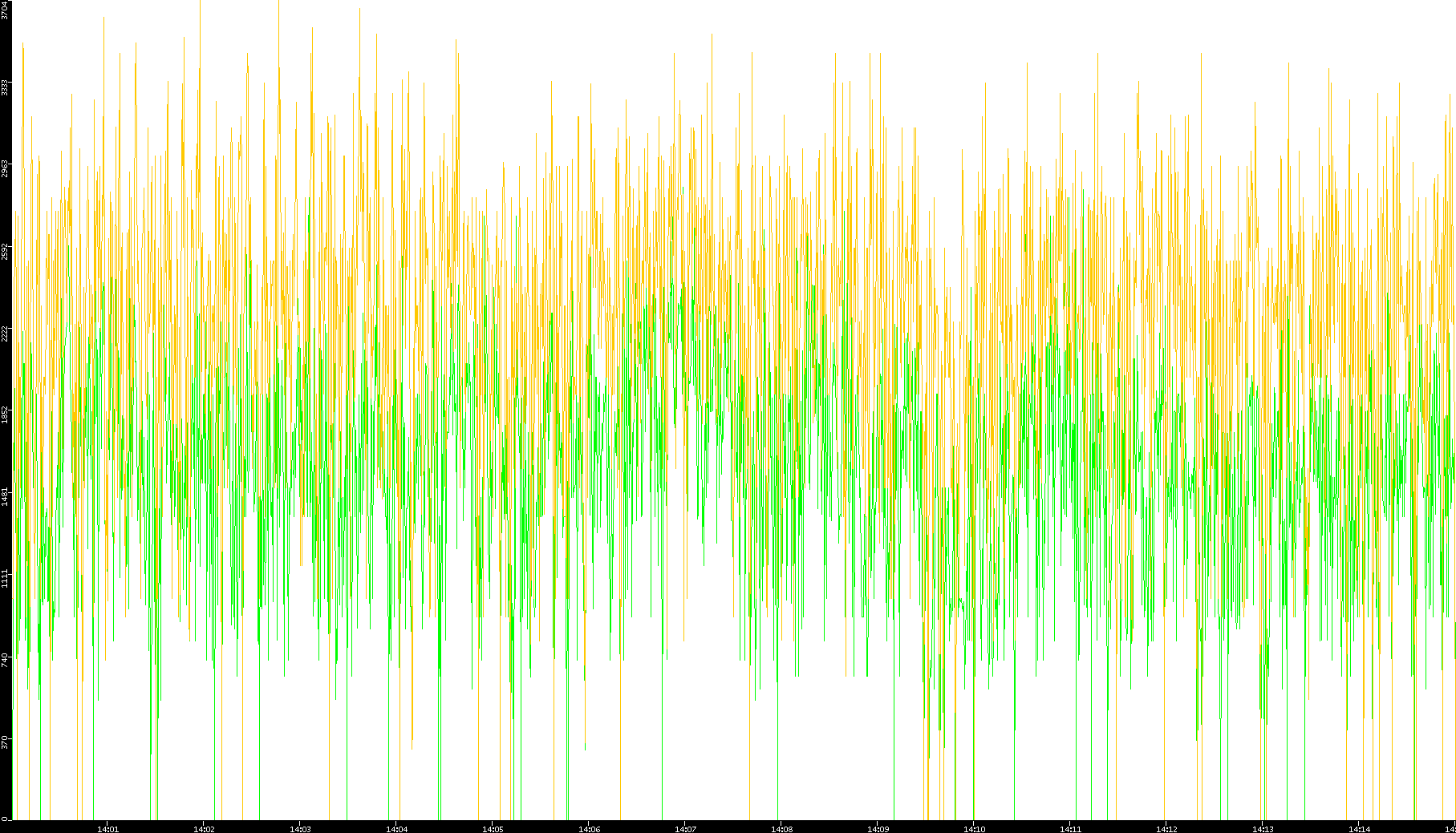Click the 14:12 time axis label

1166,828
